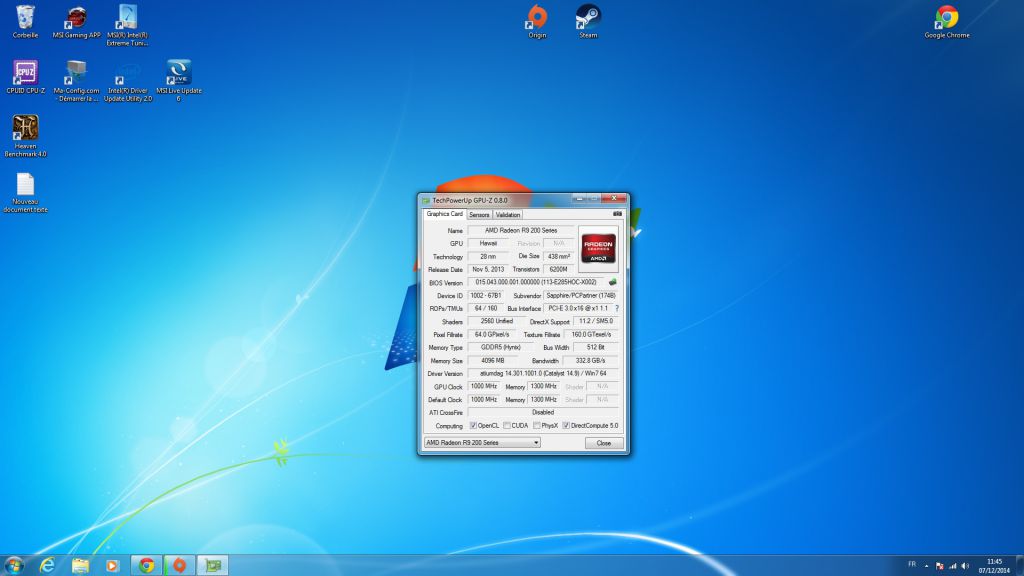This screenshot has height=576, width=1024.
Task: Click the DirectX Support value 11.2 / SM5.0
Action: click(x=596, y=321)
